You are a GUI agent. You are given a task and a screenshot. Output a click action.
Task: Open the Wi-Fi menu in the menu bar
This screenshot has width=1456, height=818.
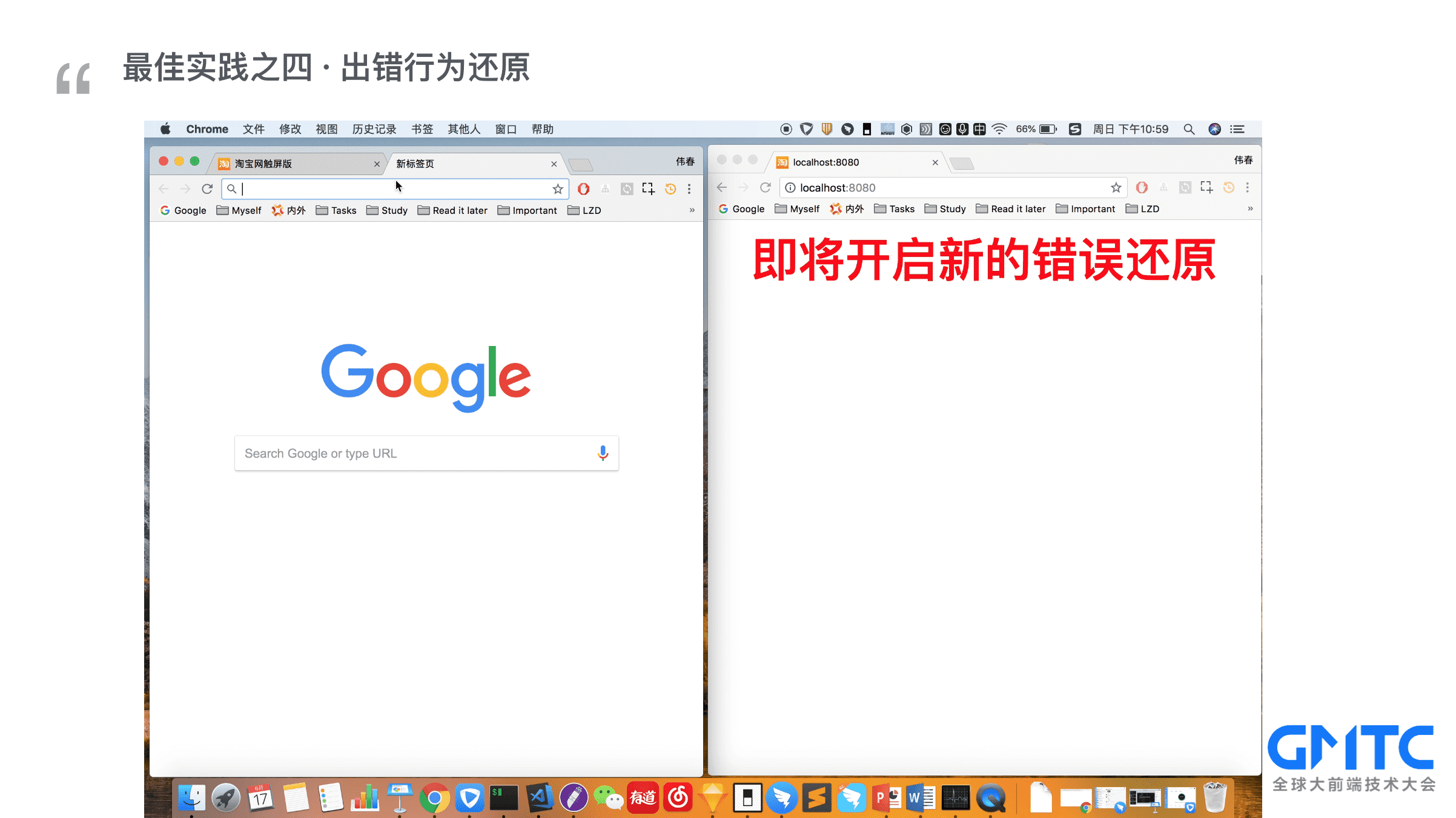point(999,129)
